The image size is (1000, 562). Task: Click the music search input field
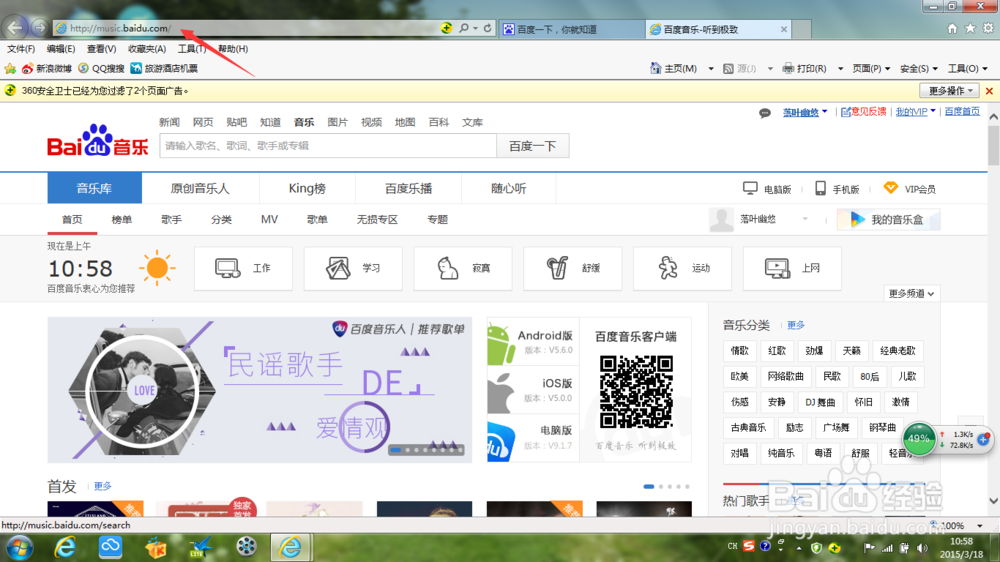click(x=328, y=145)
